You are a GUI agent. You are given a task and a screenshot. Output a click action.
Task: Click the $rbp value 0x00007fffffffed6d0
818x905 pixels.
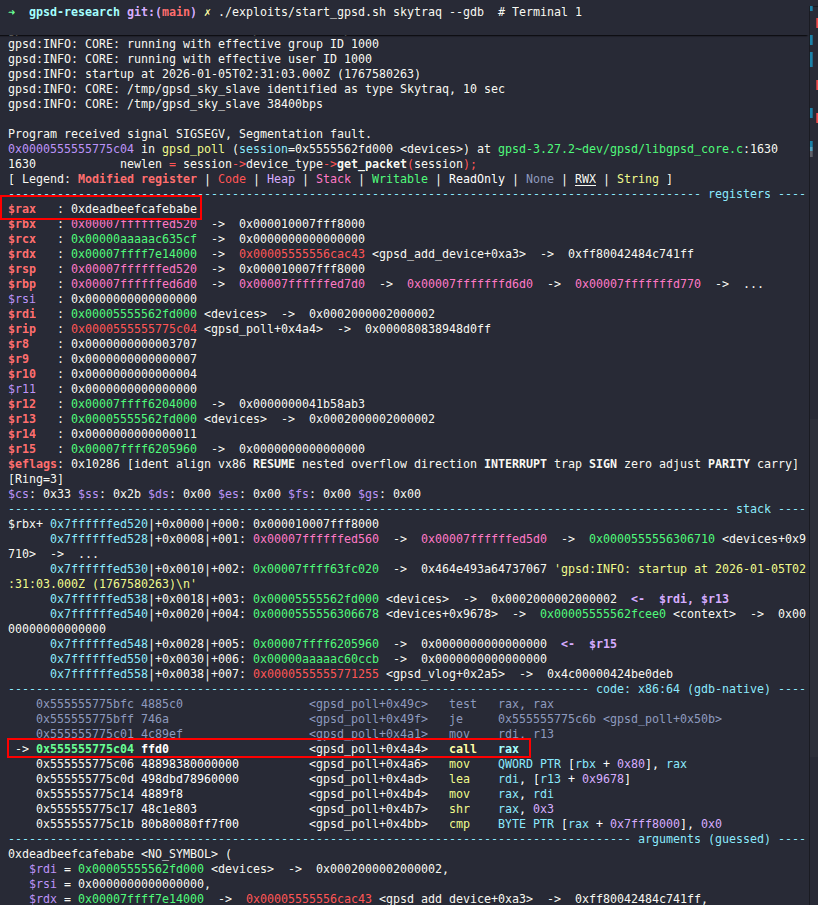click(134, 284)
